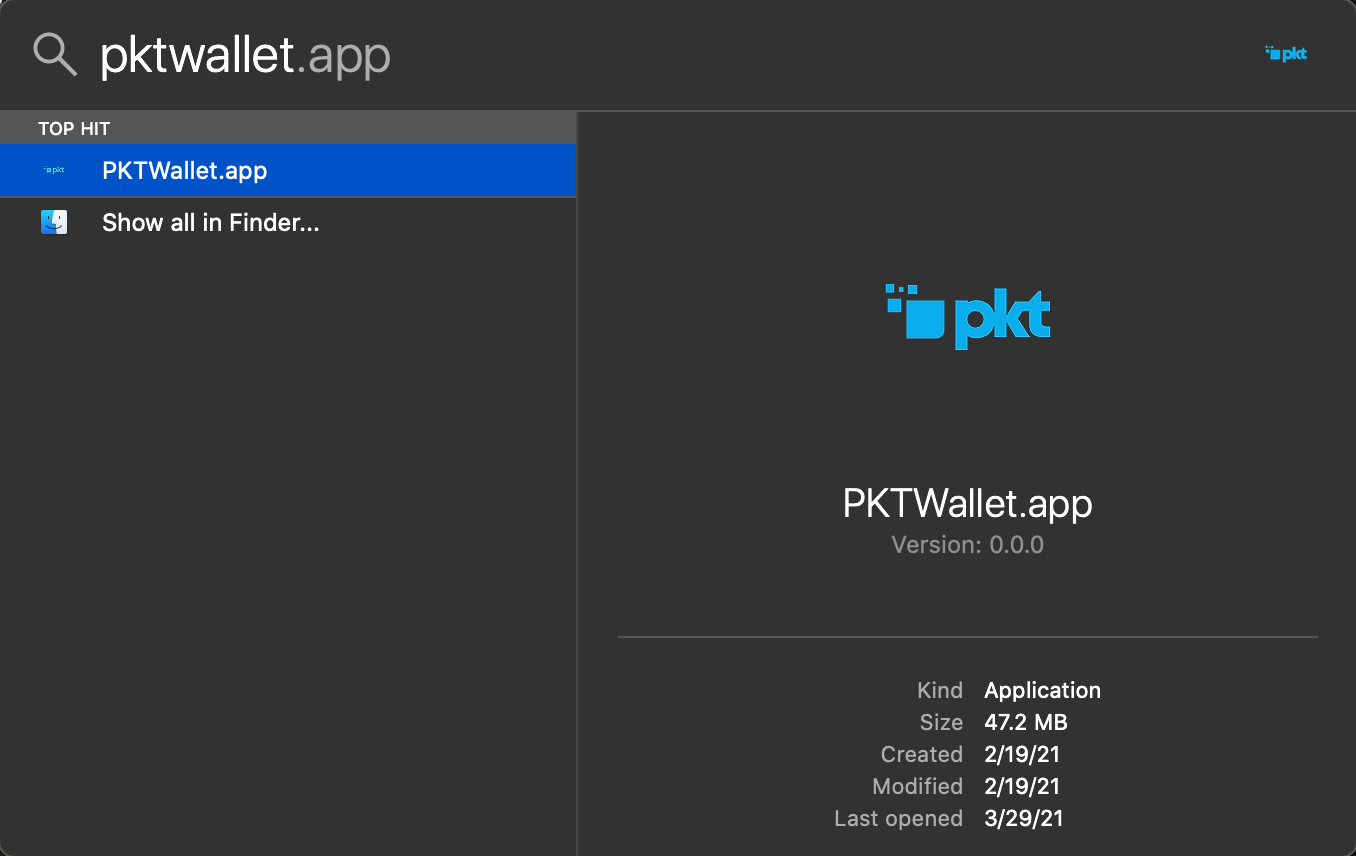Click the TOP HIT section header
This screenshot has width=1356, height=856.
point(73,128)
